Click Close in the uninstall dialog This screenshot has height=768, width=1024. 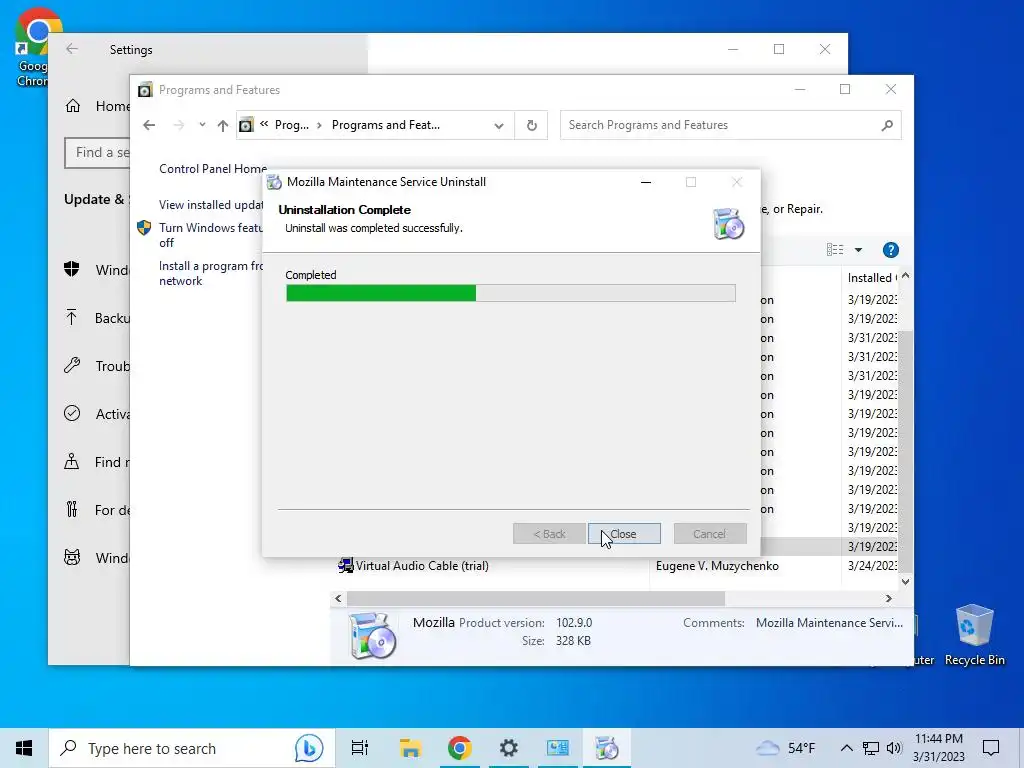624,534
